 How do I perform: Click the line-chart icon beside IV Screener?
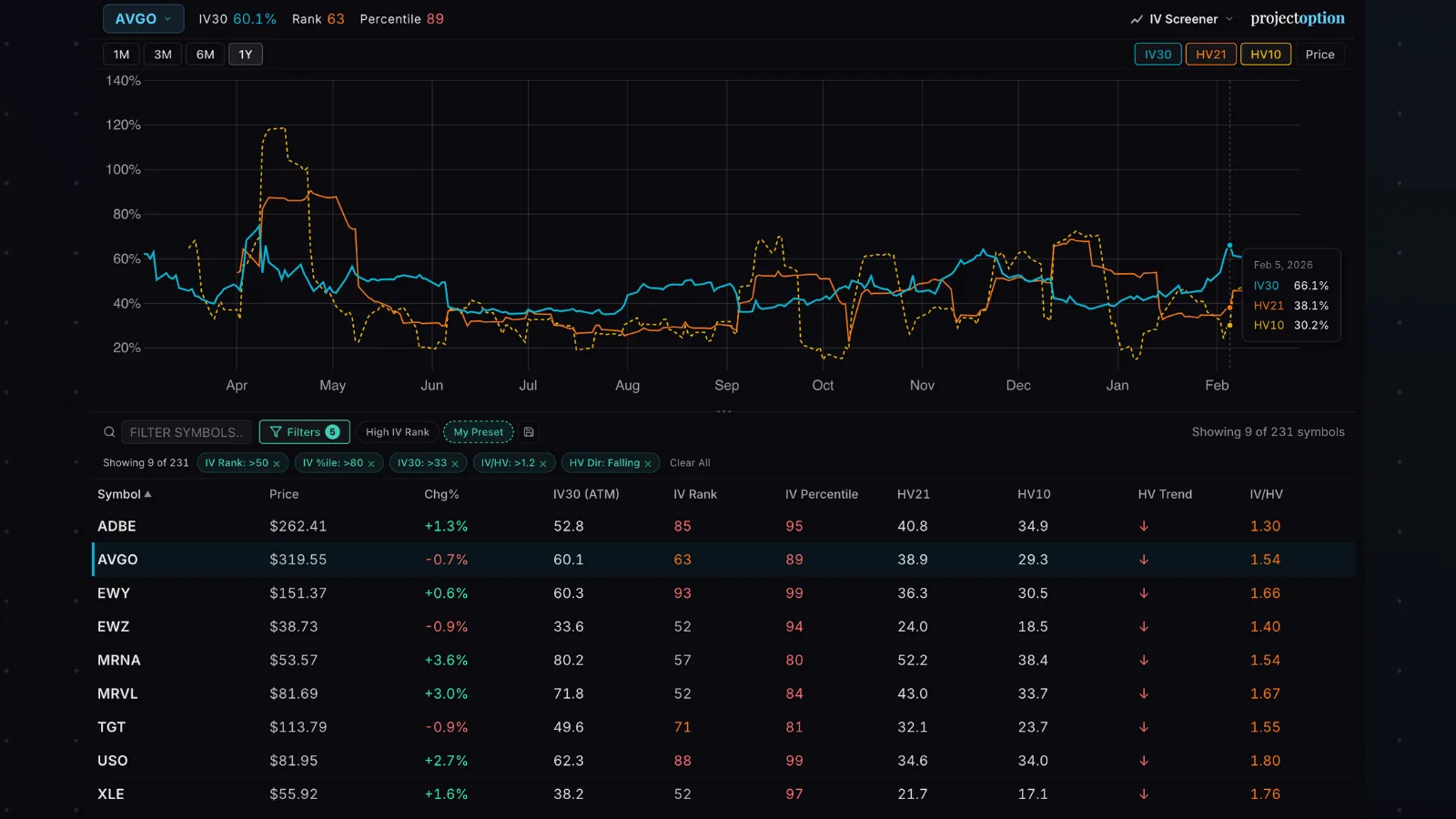pos(1136,18)
